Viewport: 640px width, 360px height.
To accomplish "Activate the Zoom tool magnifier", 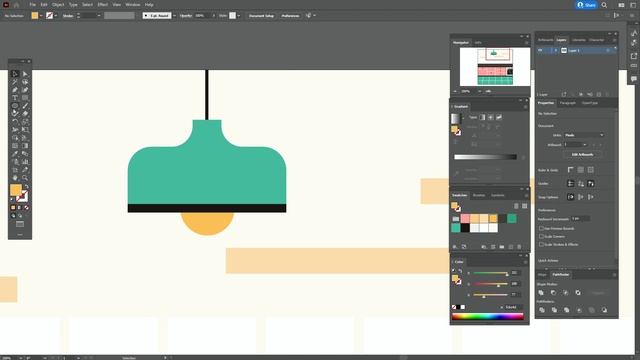I will (25, 178).
